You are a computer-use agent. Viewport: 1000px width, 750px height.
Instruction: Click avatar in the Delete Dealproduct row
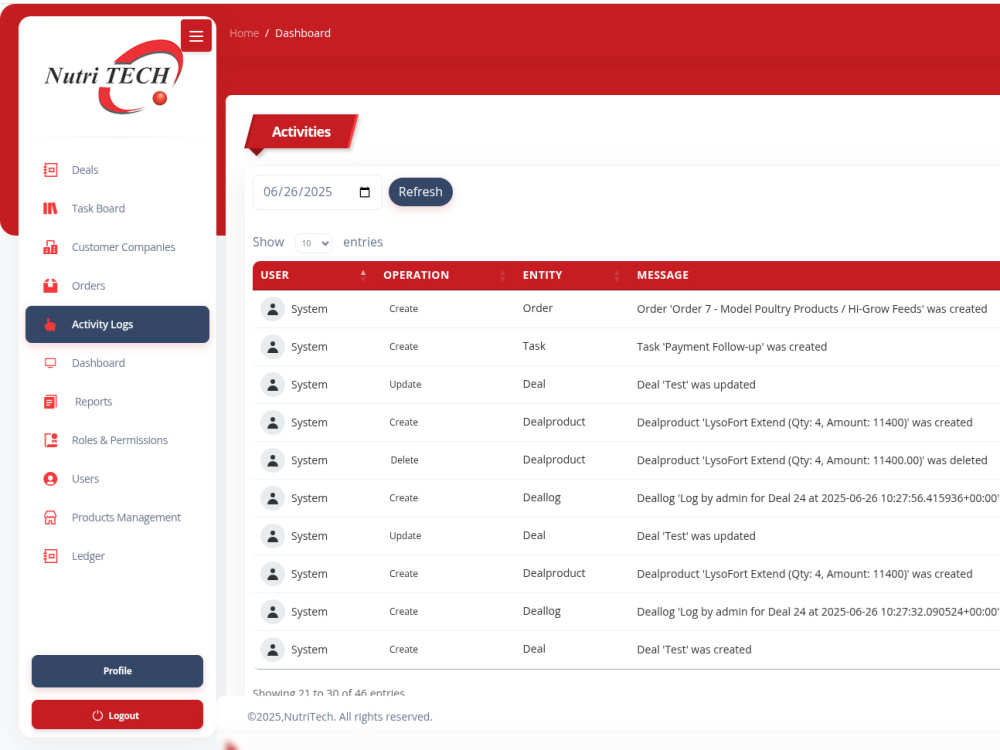(x=272, y=460)
